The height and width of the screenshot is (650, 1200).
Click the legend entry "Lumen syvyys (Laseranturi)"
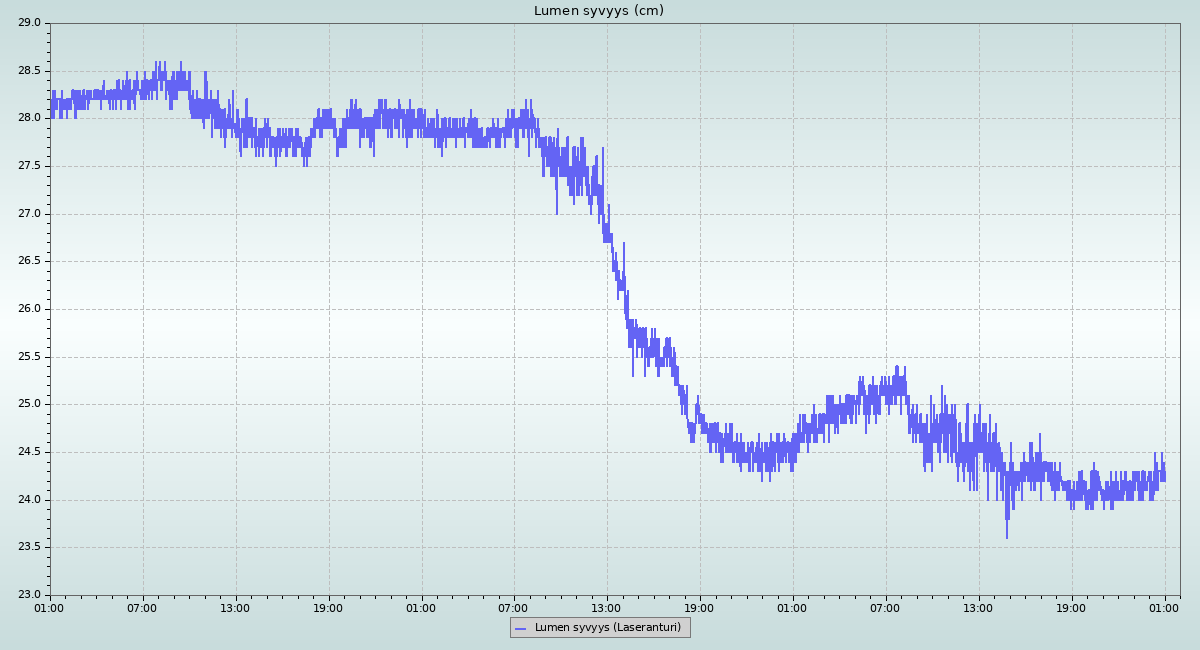[x=607, y=628]
